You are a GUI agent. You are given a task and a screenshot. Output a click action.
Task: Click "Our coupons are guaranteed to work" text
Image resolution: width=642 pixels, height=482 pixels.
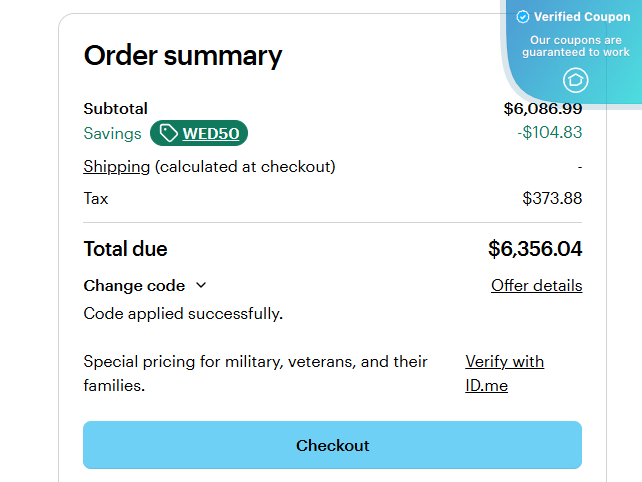576,46
